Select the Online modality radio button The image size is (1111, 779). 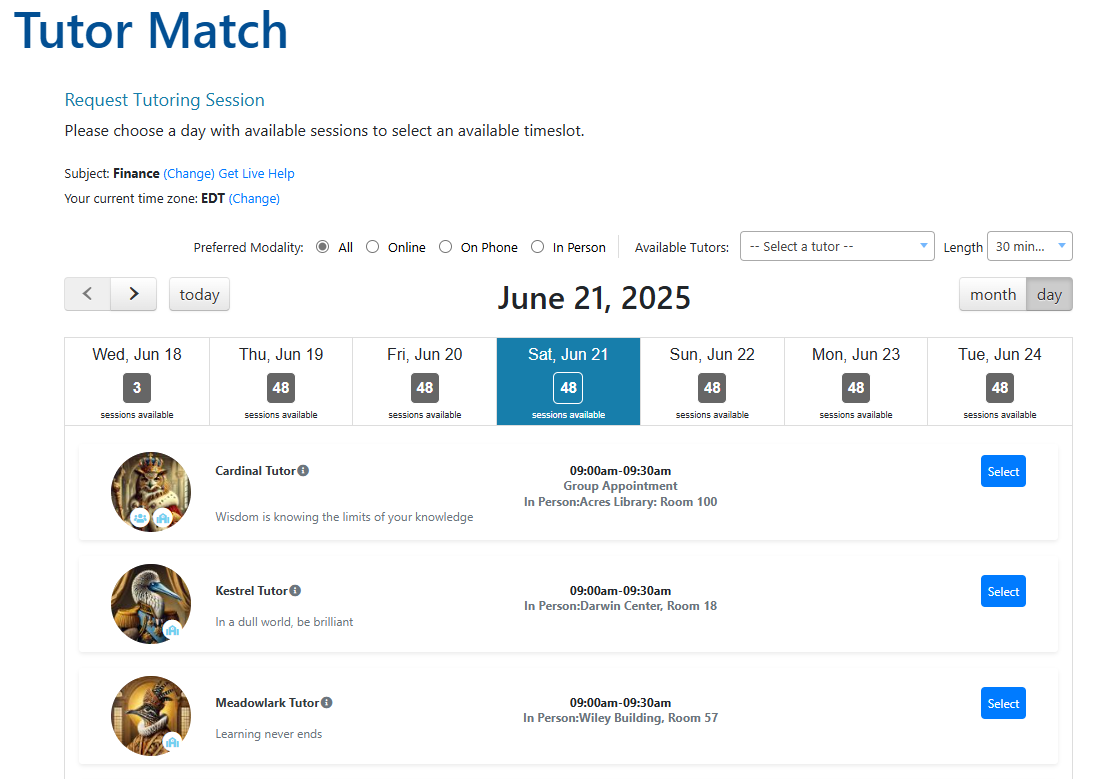pyautogui.click(x=373, y=247)
